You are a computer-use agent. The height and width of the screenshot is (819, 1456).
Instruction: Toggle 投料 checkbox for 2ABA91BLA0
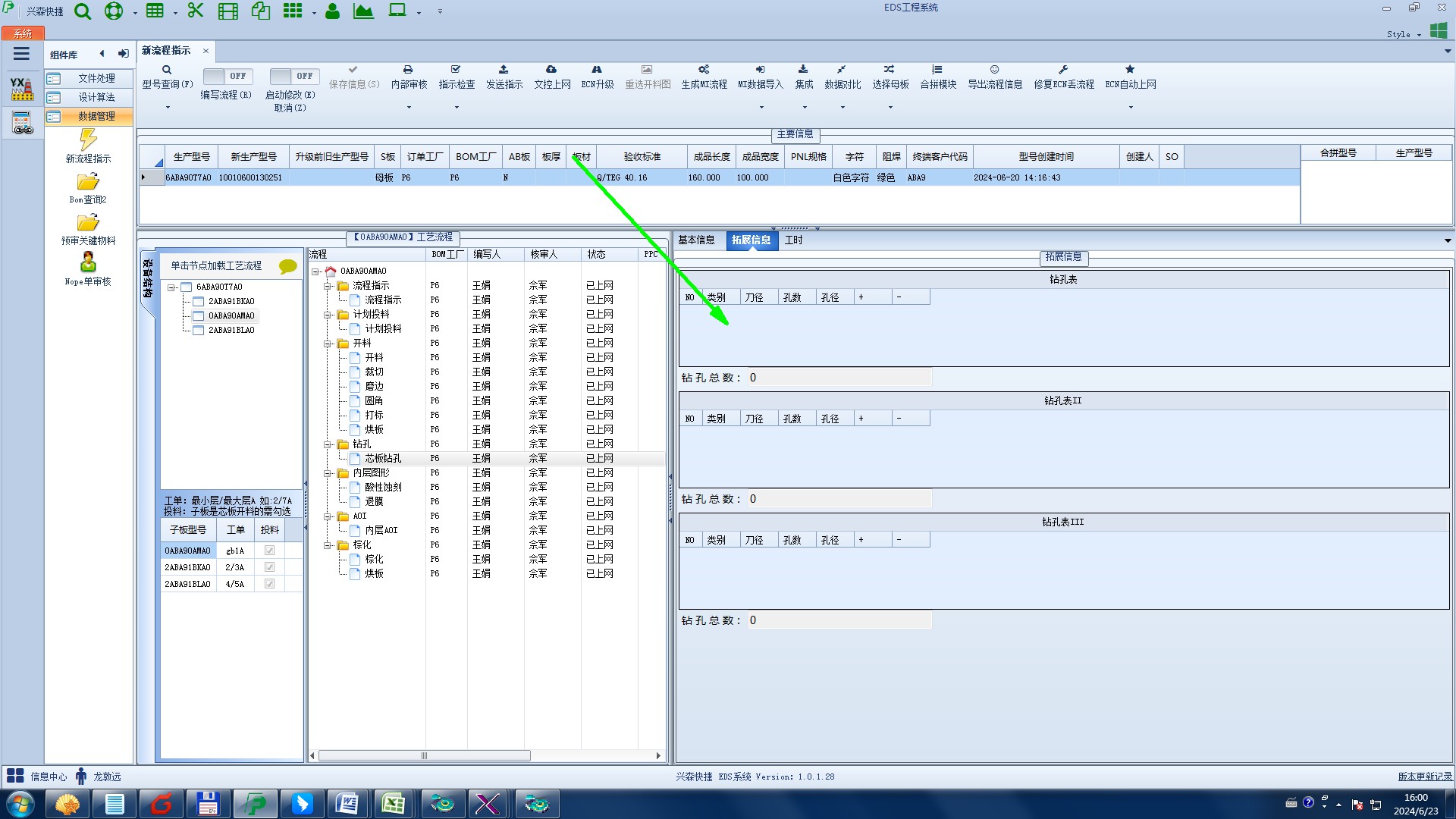(x=269, y=584)
